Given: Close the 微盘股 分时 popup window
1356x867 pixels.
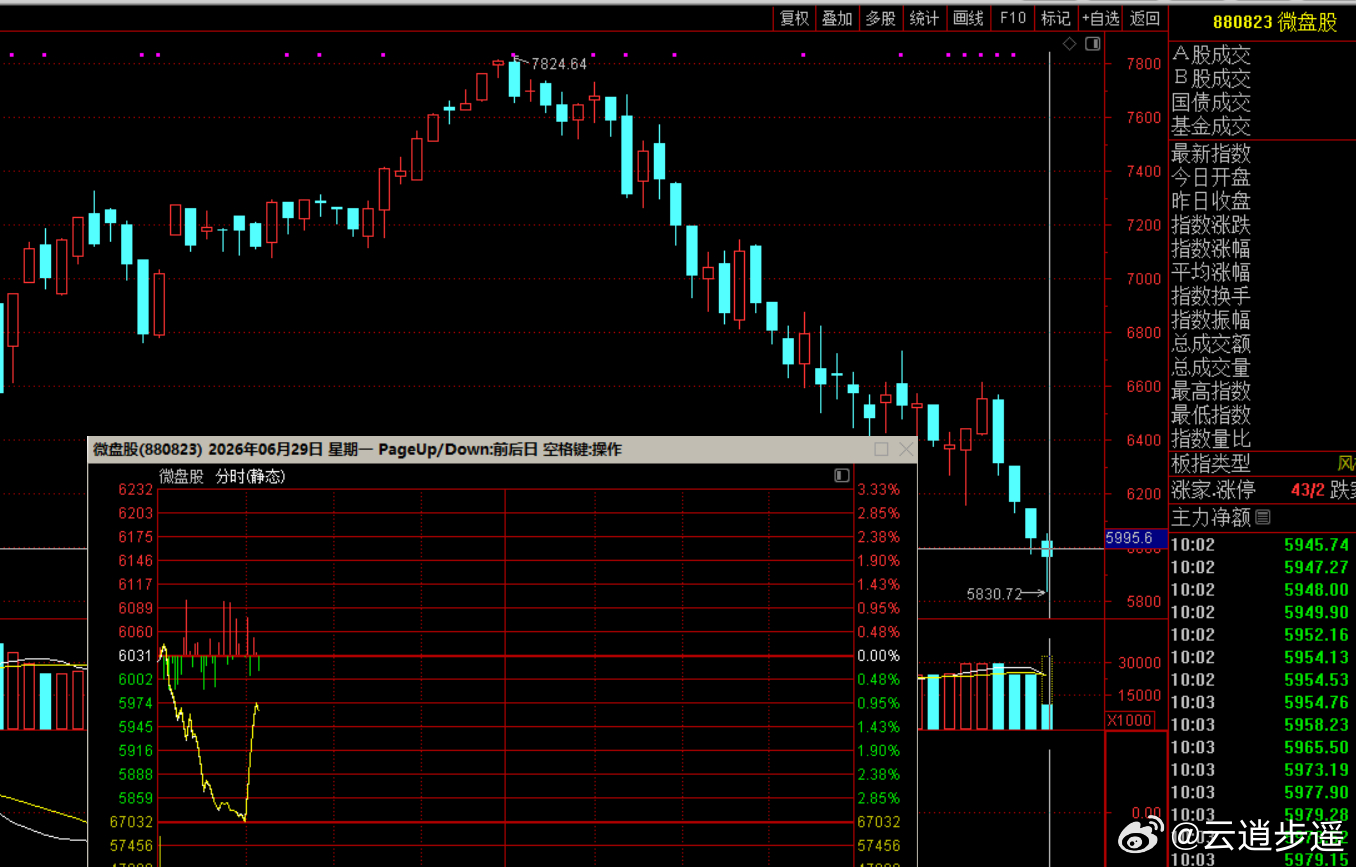Looking at the screenshot, I should pos(906,450).
